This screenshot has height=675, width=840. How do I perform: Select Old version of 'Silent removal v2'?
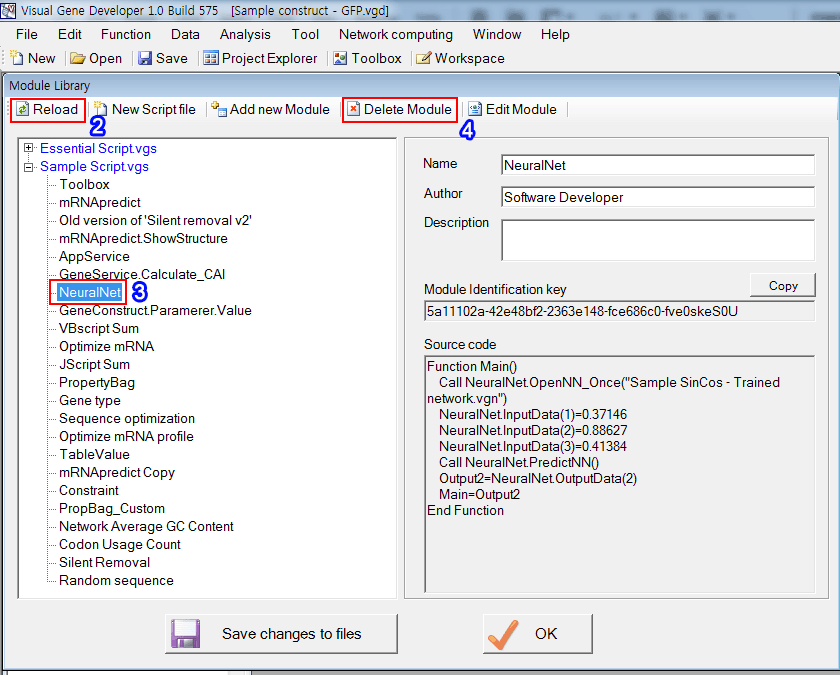click(x=155, y=220)
